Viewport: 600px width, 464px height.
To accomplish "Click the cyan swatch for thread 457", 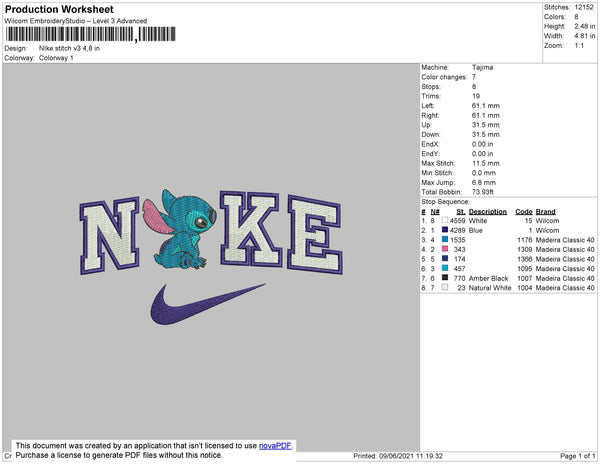I will pyautogui.click(x=445, y=268).
